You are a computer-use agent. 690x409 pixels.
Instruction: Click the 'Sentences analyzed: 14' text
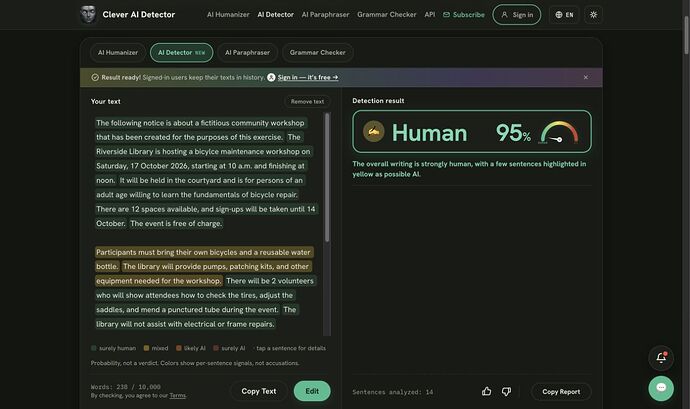(393, 392)
